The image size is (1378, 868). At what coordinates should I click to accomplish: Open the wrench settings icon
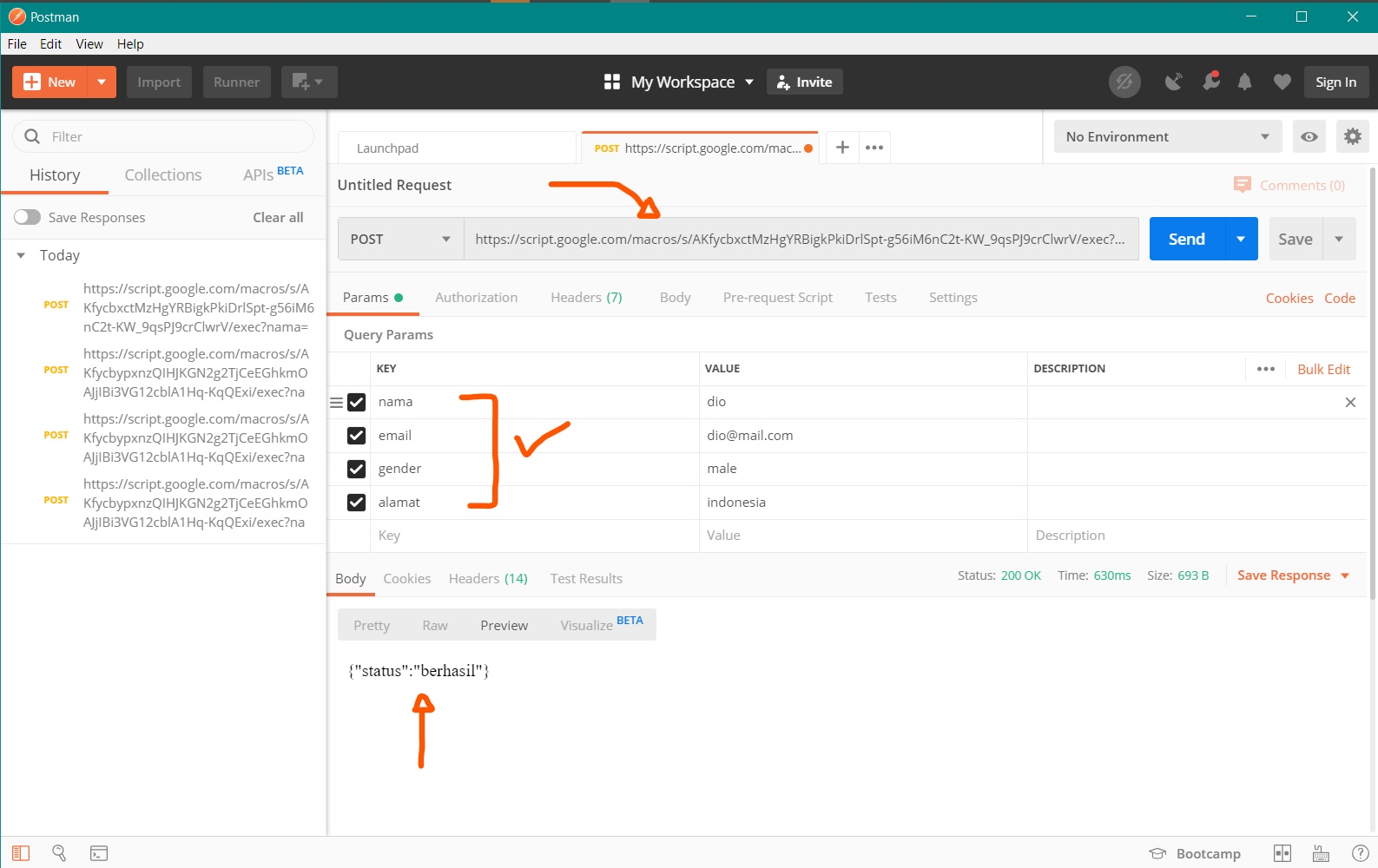[1210, 81]
